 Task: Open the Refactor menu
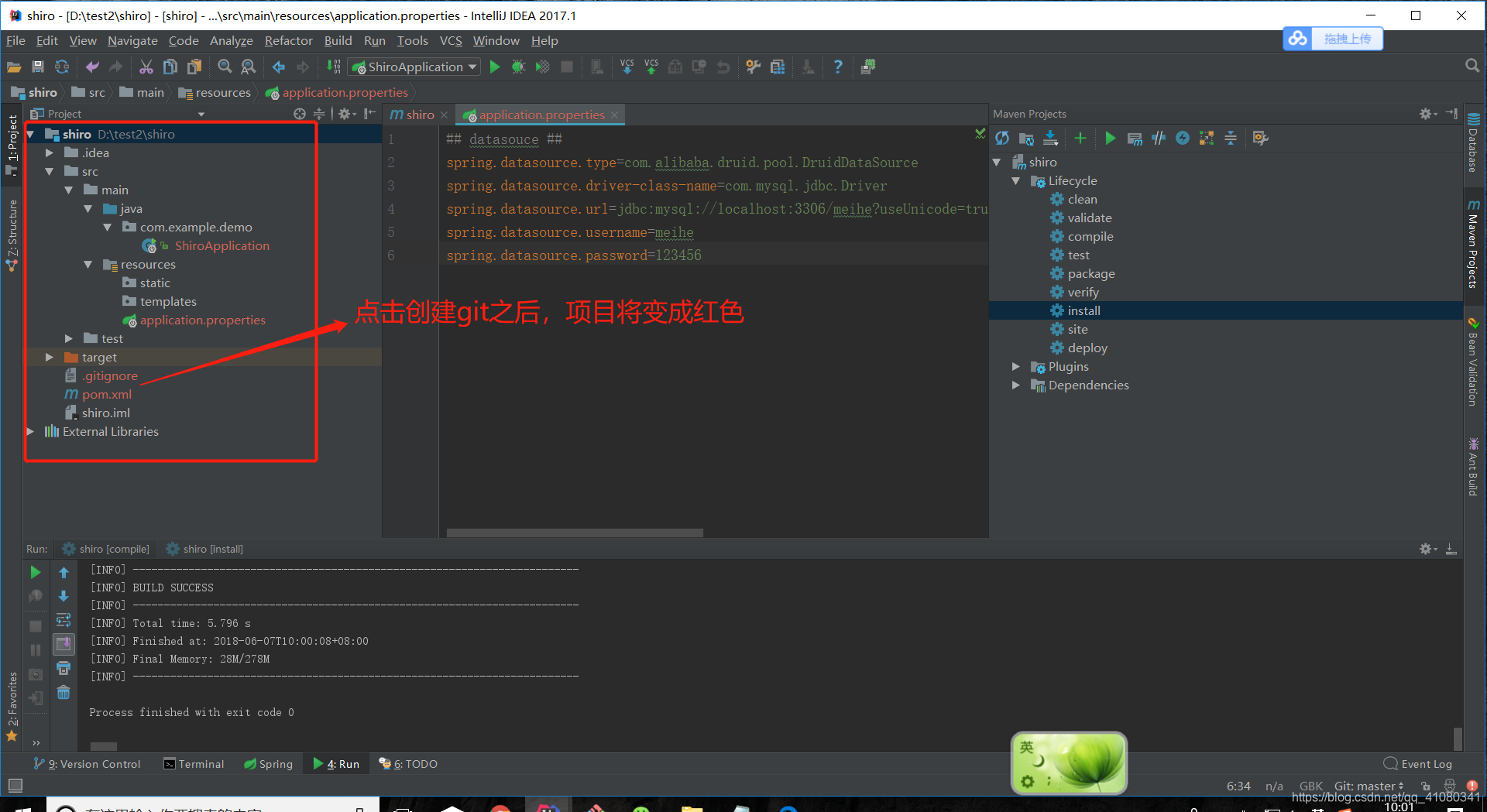click(x=288, y=41)
